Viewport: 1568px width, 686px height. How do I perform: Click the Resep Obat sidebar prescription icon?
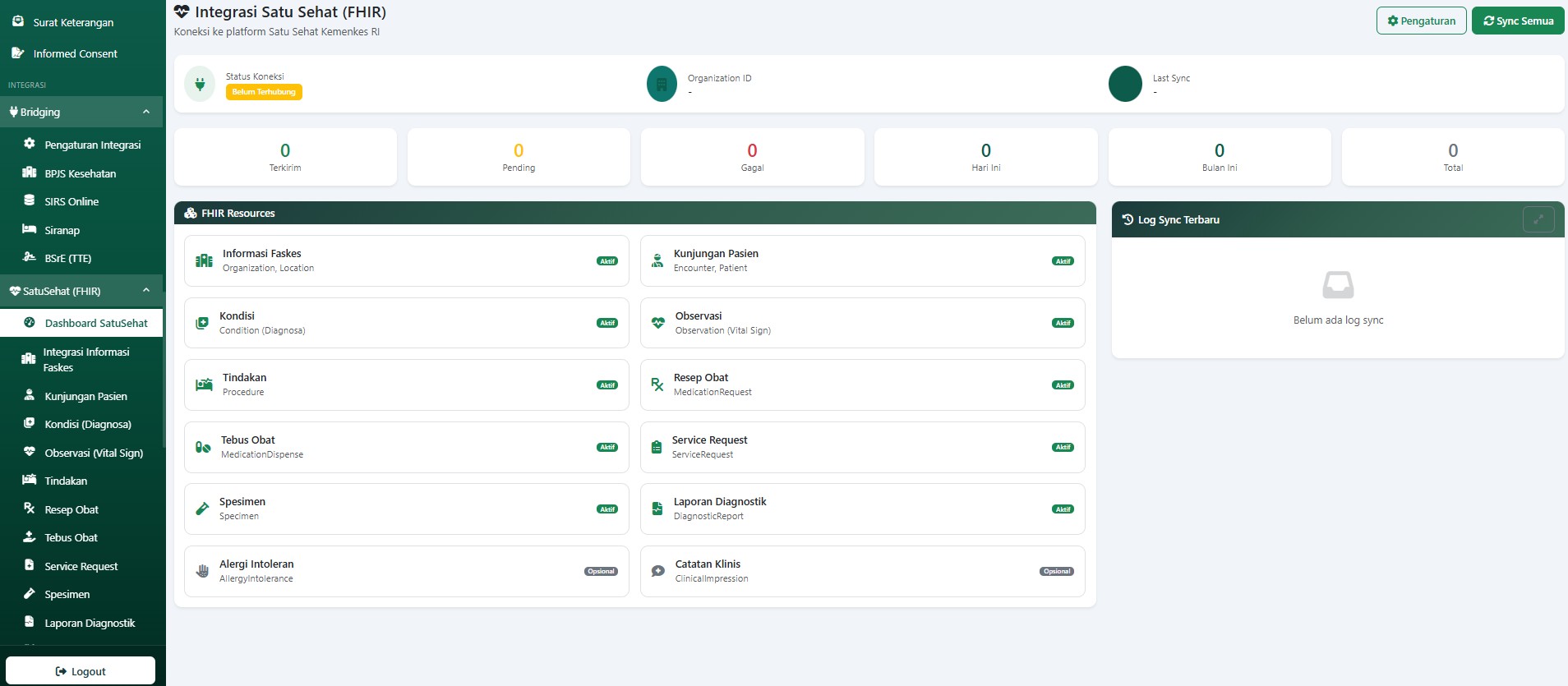(x=30, y=509)
